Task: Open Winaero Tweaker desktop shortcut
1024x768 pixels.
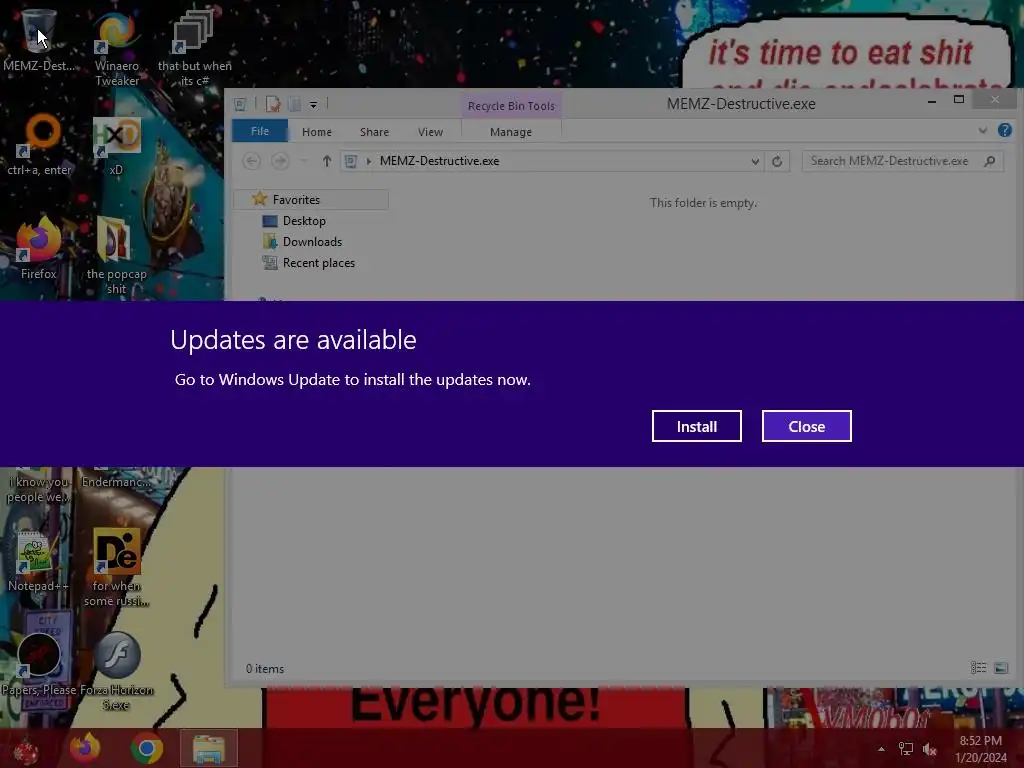Action: (117, 48)
